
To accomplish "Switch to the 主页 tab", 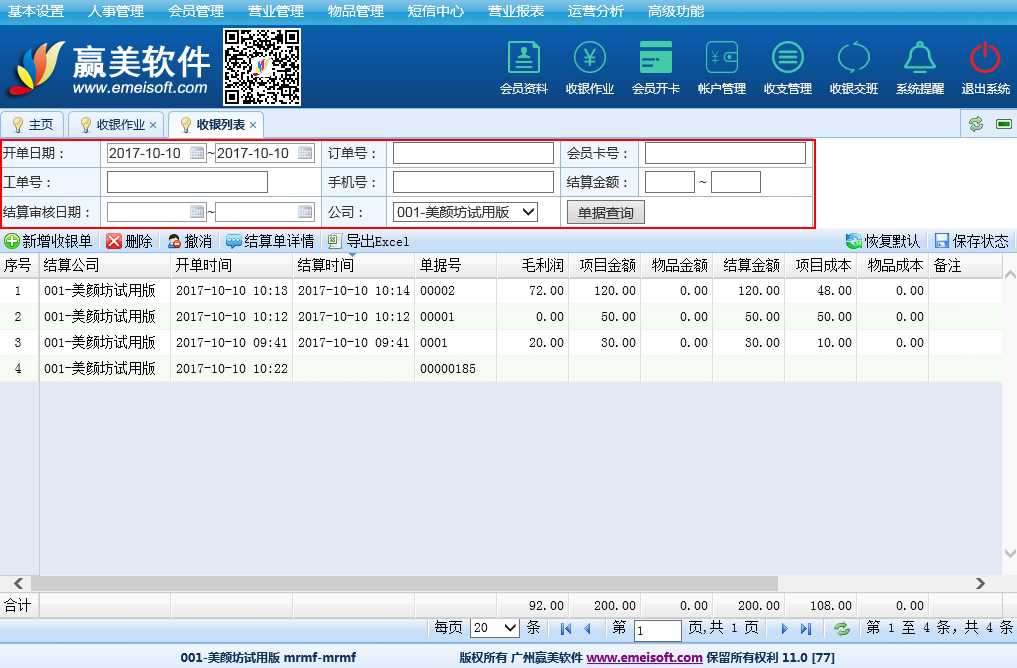I will pyautogui.click(x=33, y=125).
